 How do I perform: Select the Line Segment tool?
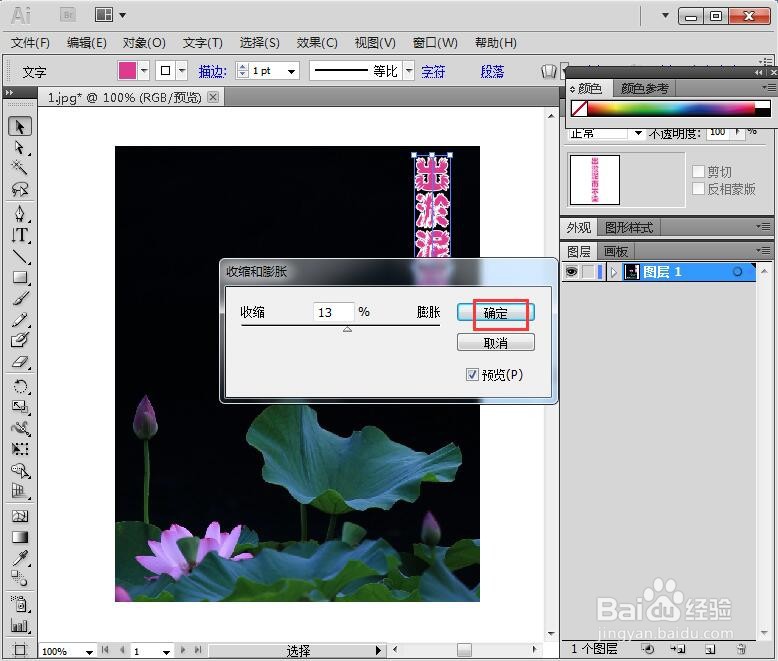tap(20, 256)
